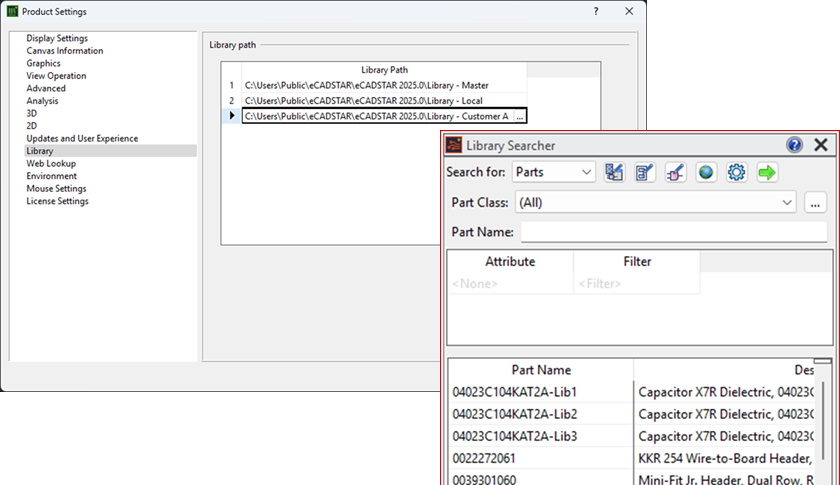Click the Lib1 Capacitor X7R Dielectric description
The width and height of the screenshot is (840, 485).
click(x=725, y=392)
